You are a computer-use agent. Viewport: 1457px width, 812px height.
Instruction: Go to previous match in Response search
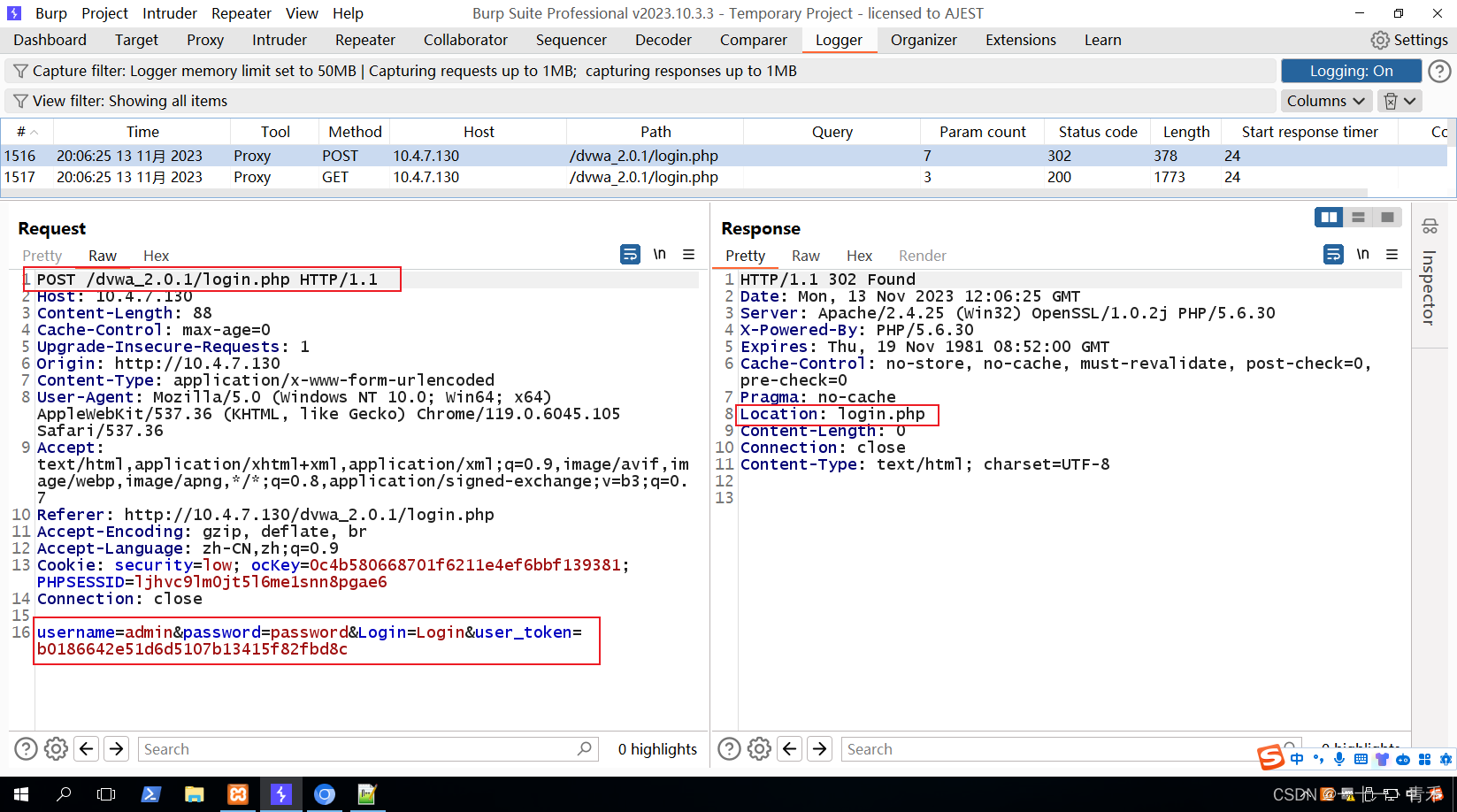(789, 749)
